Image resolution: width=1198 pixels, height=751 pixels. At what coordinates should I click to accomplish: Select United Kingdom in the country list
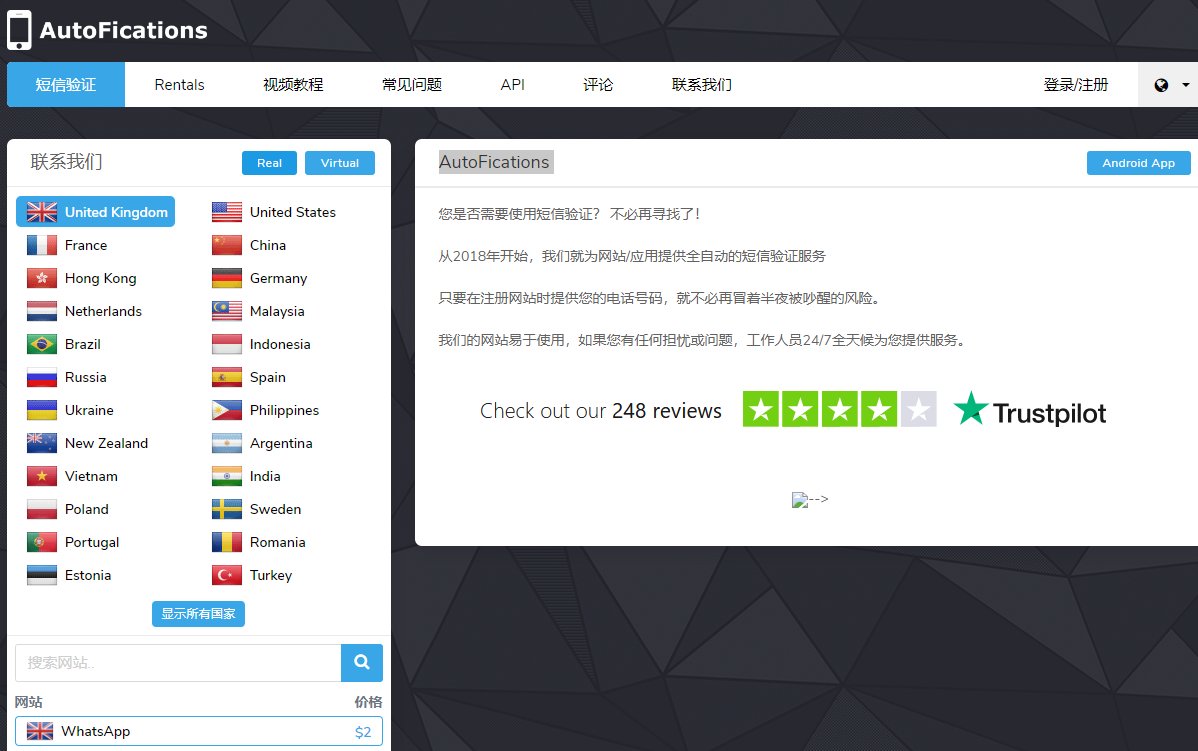point(96,212)
